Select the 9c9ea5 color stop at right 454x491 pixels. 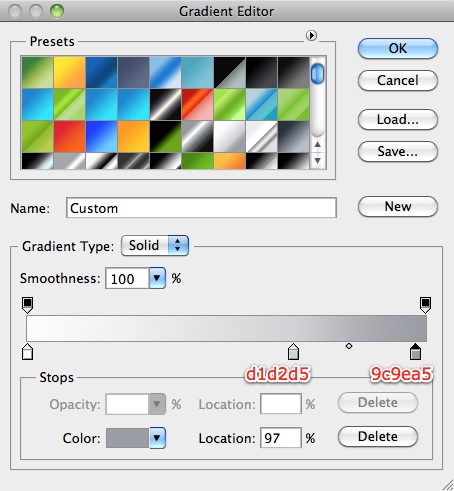click(x=415, y=352)
